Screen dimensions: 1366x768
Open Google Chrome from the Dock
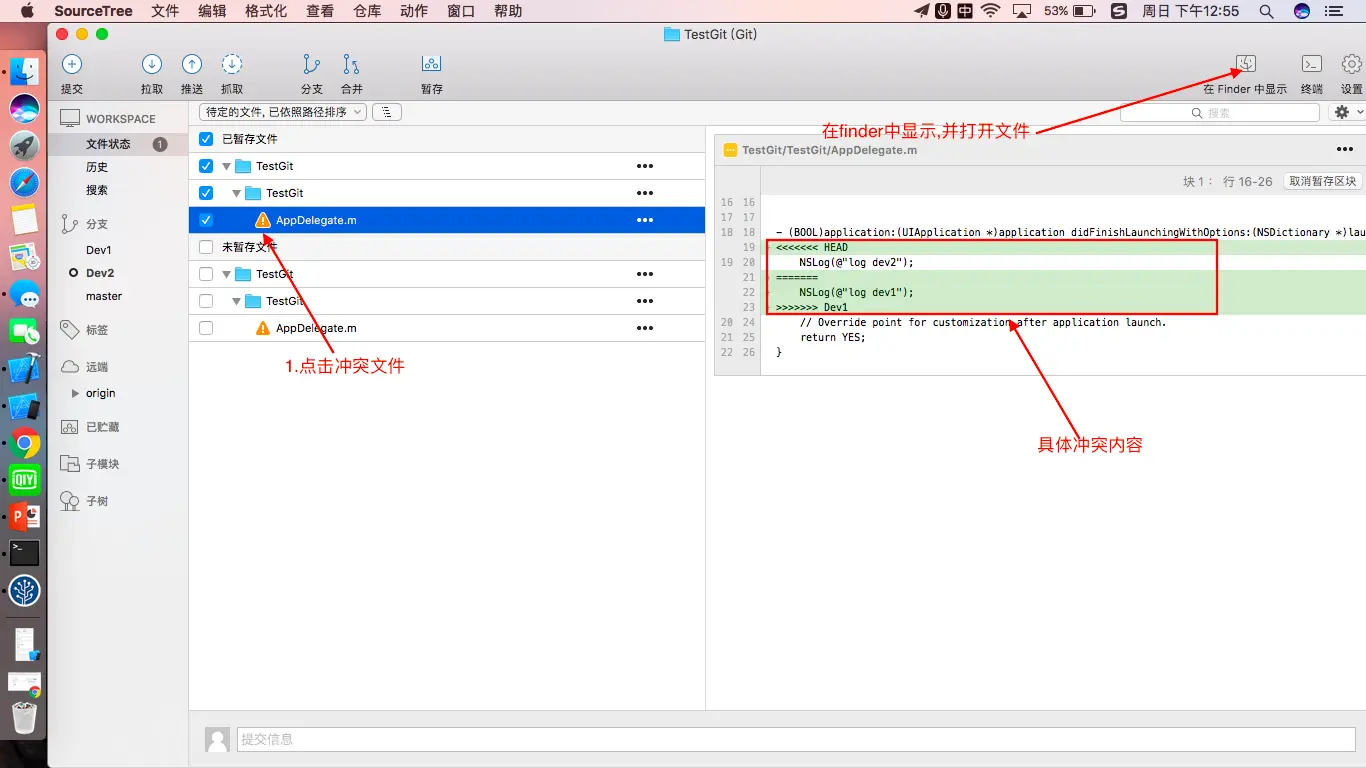pyautogui.click(x=24, y=443)
